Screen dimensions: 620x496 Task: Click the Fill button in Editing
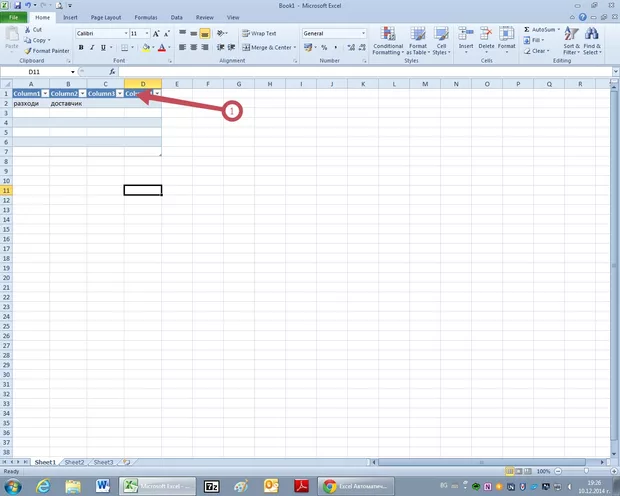click(534, 40)
